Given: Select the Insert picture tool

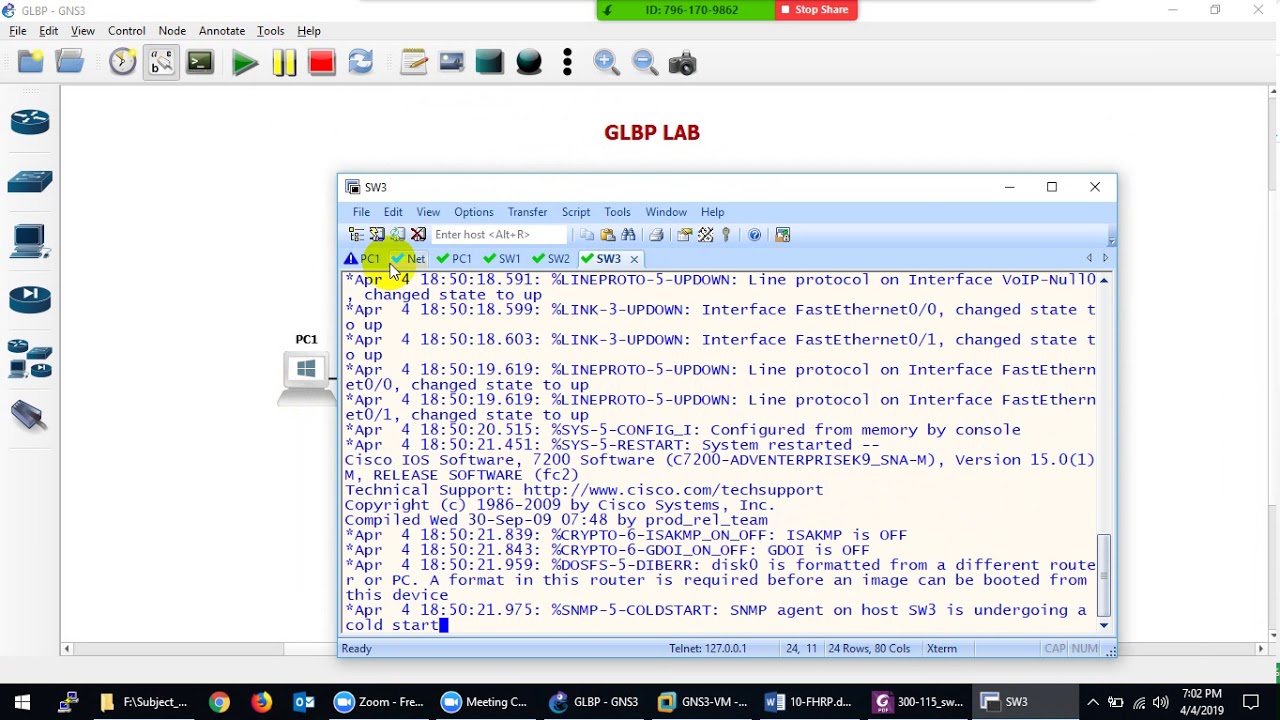Looking at the screenshot, I should pyautogui.click(x=451, y=63).
